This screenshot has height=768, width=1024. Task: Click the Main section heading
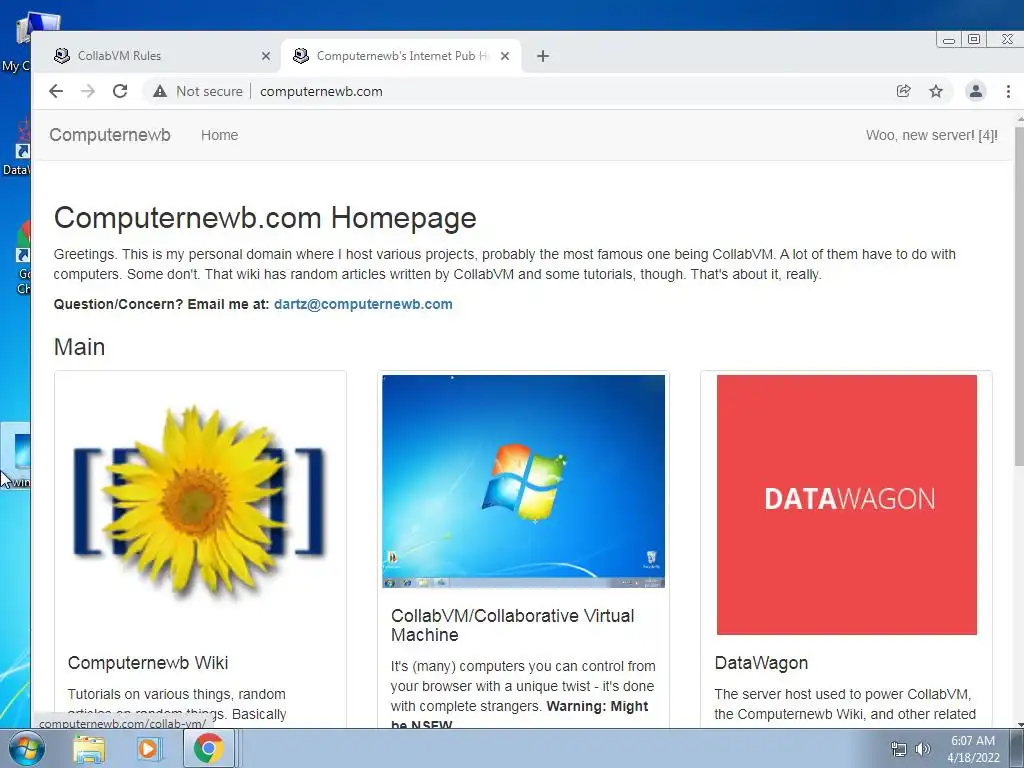(x=80, y=347)
